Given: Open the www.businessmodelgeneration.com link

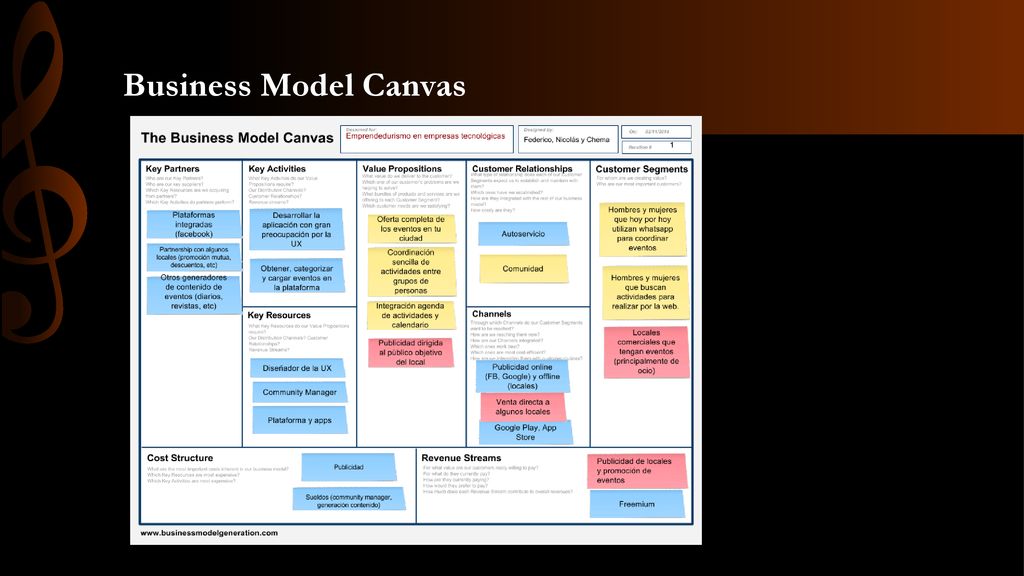Looking at the screenshot, I should [x=209, y=533].
